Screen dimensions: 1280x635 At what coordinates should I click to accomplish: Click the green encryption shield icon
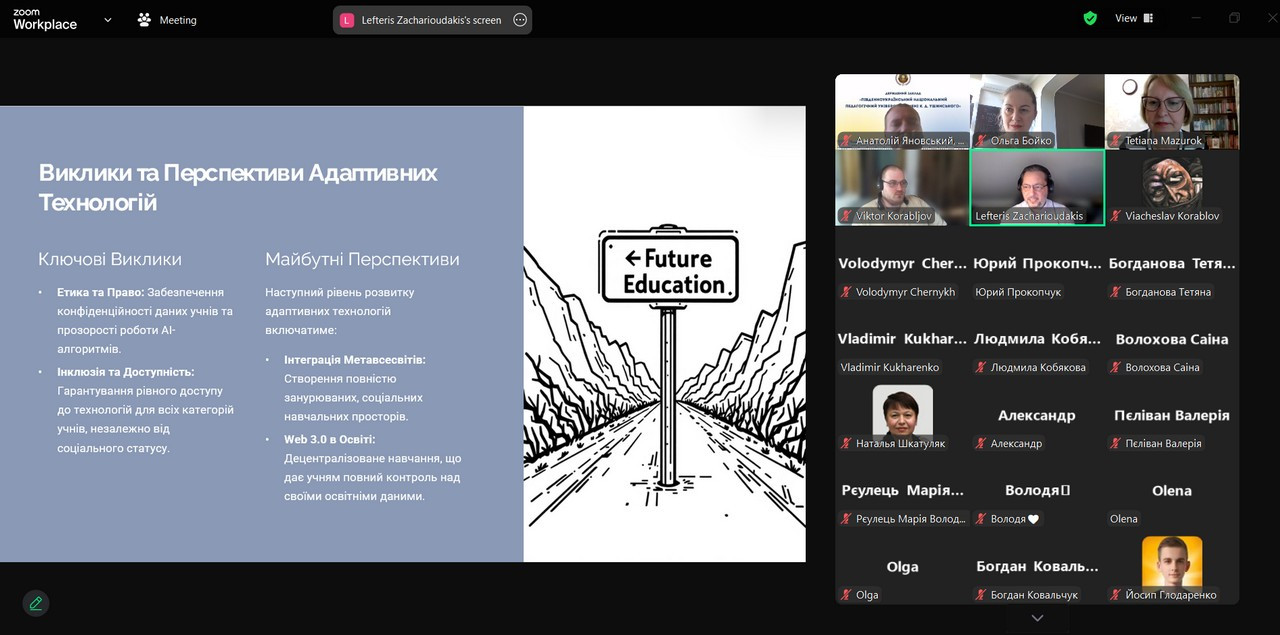click(1090, 18)
